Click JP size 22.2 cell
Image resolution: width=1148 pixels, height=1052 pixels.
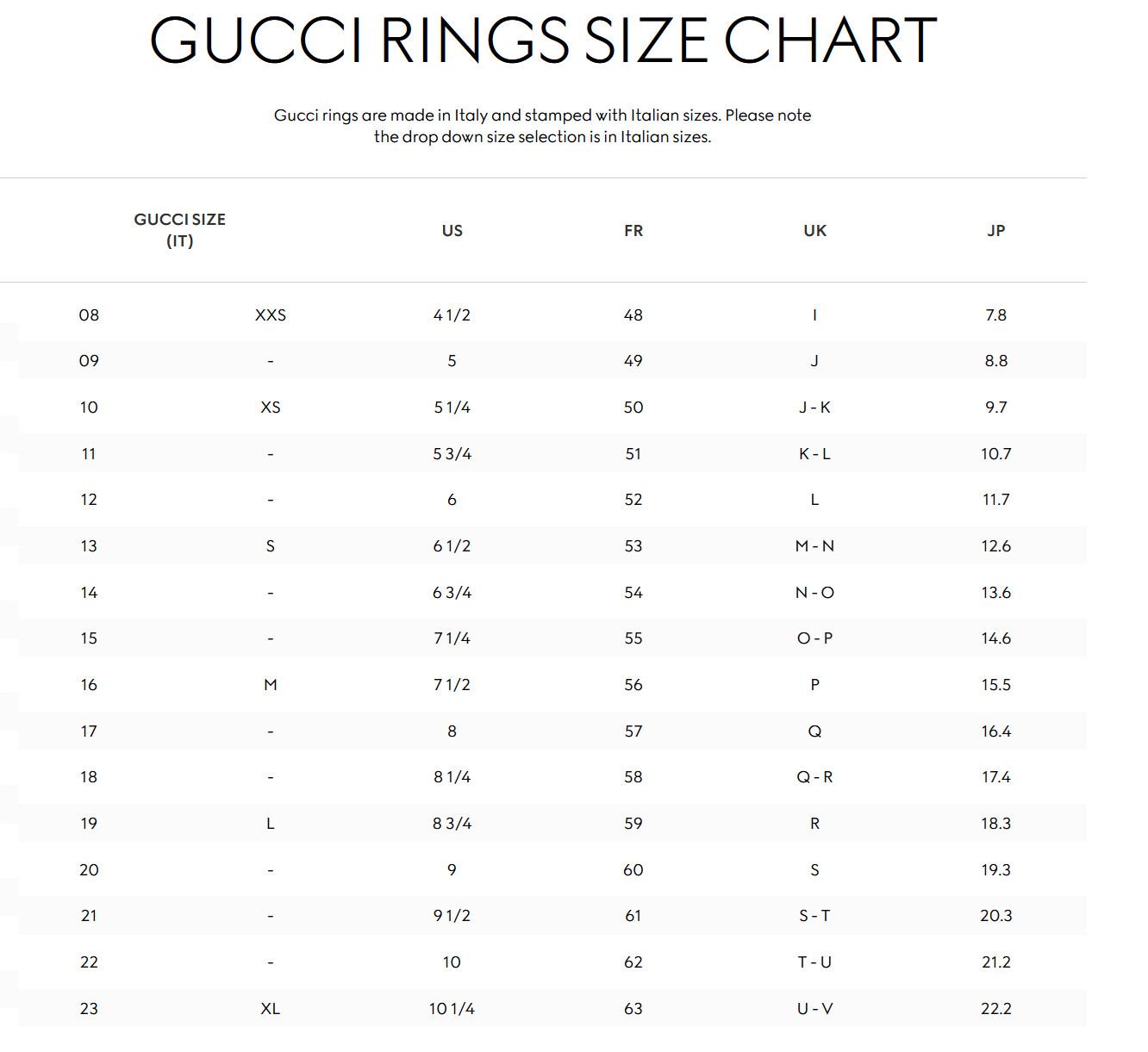click(996, 1009)
